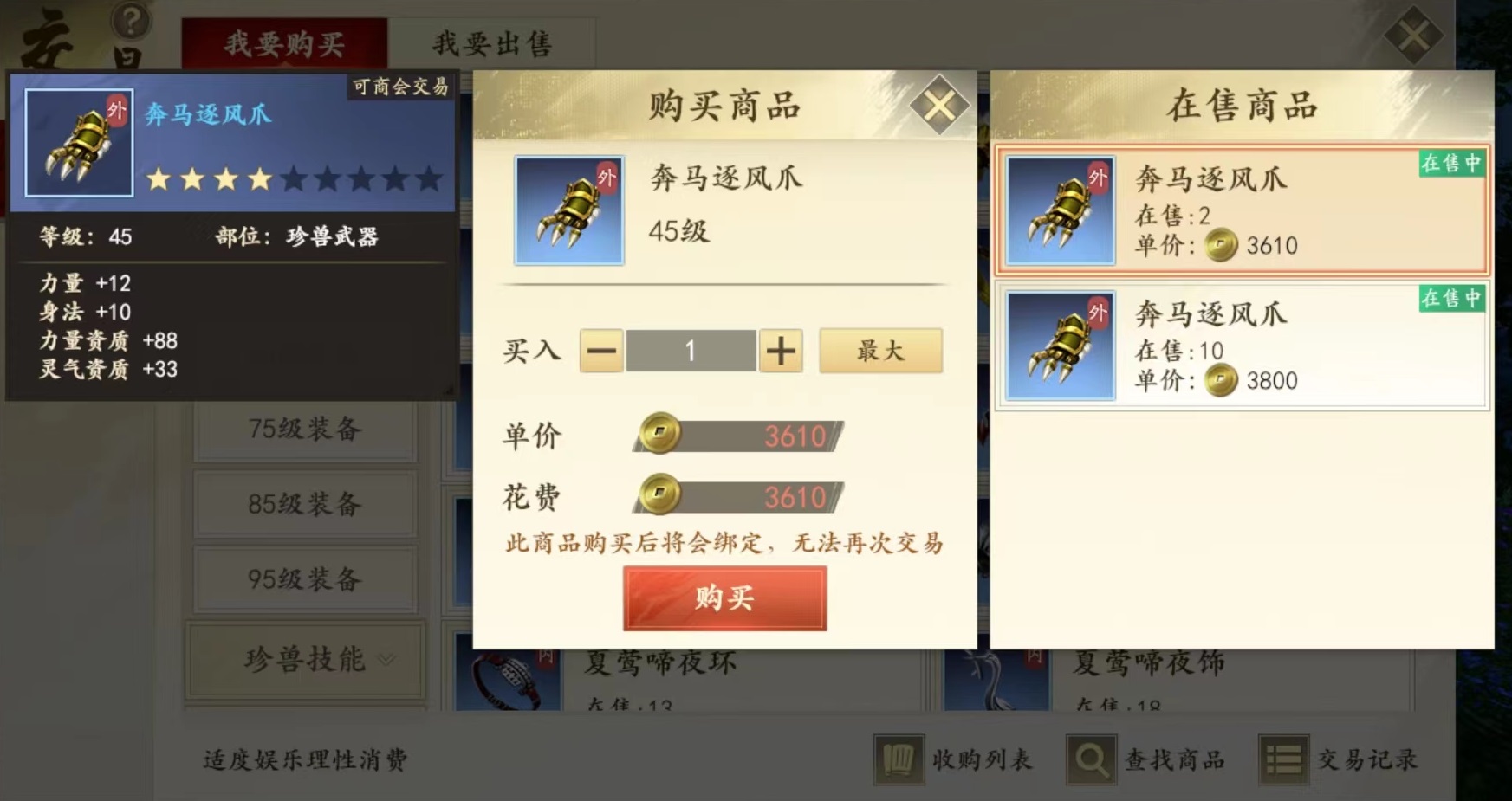Switch to the 我要出售 tab

pyautogui.click(x=492, y=43)
